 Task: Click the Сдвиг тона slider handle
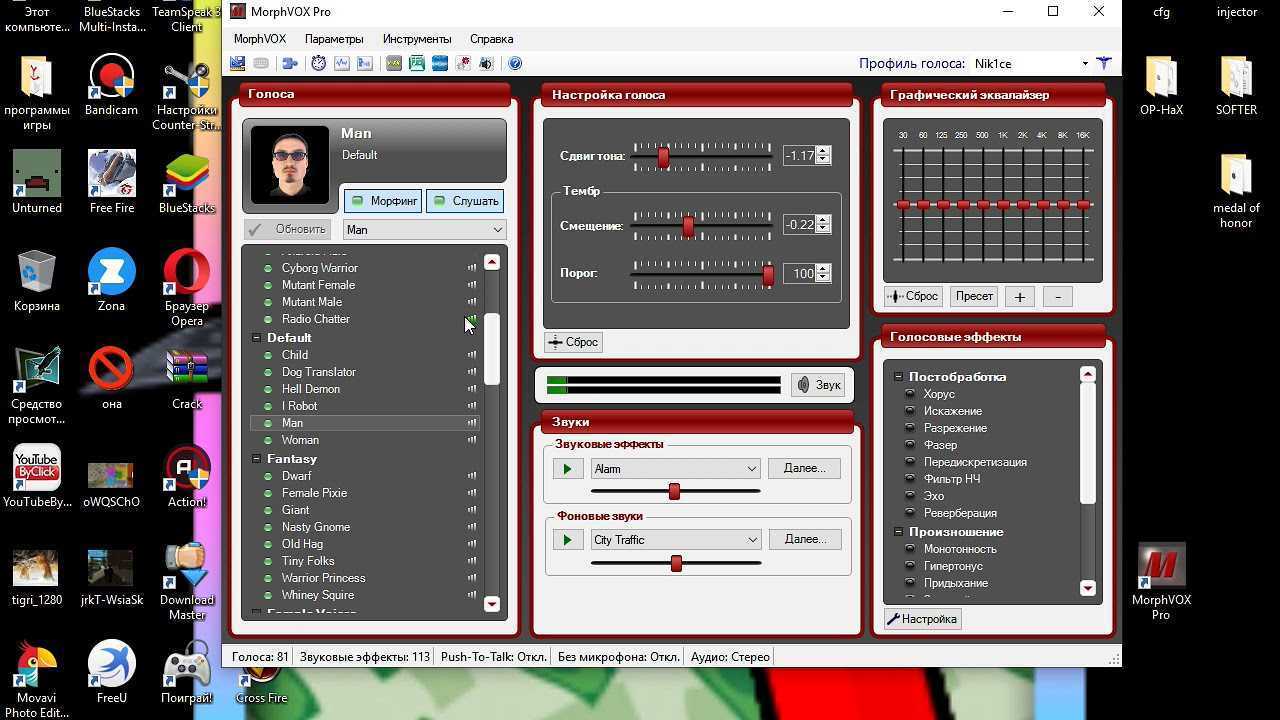[x=663, y=157]
